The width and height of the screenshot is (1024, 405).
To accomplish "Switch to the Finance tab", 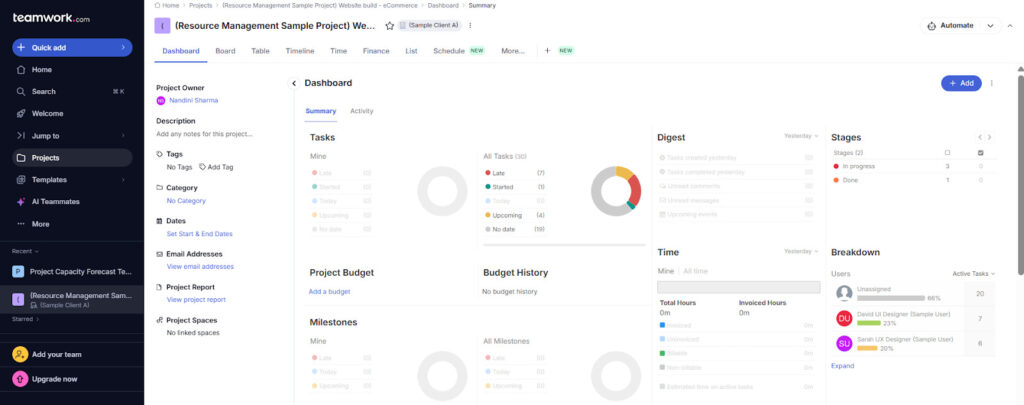I will coord(376,51).
